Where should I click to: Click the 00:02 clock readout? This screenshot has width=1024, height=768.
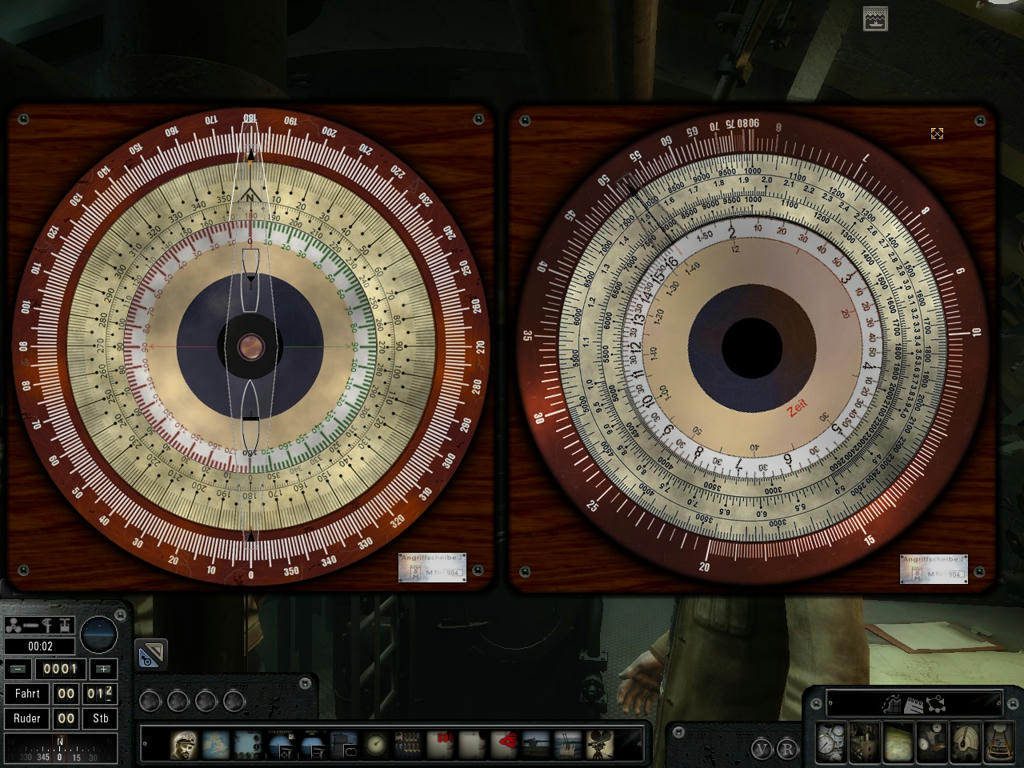pyautogui.click(x=40, y=646)
